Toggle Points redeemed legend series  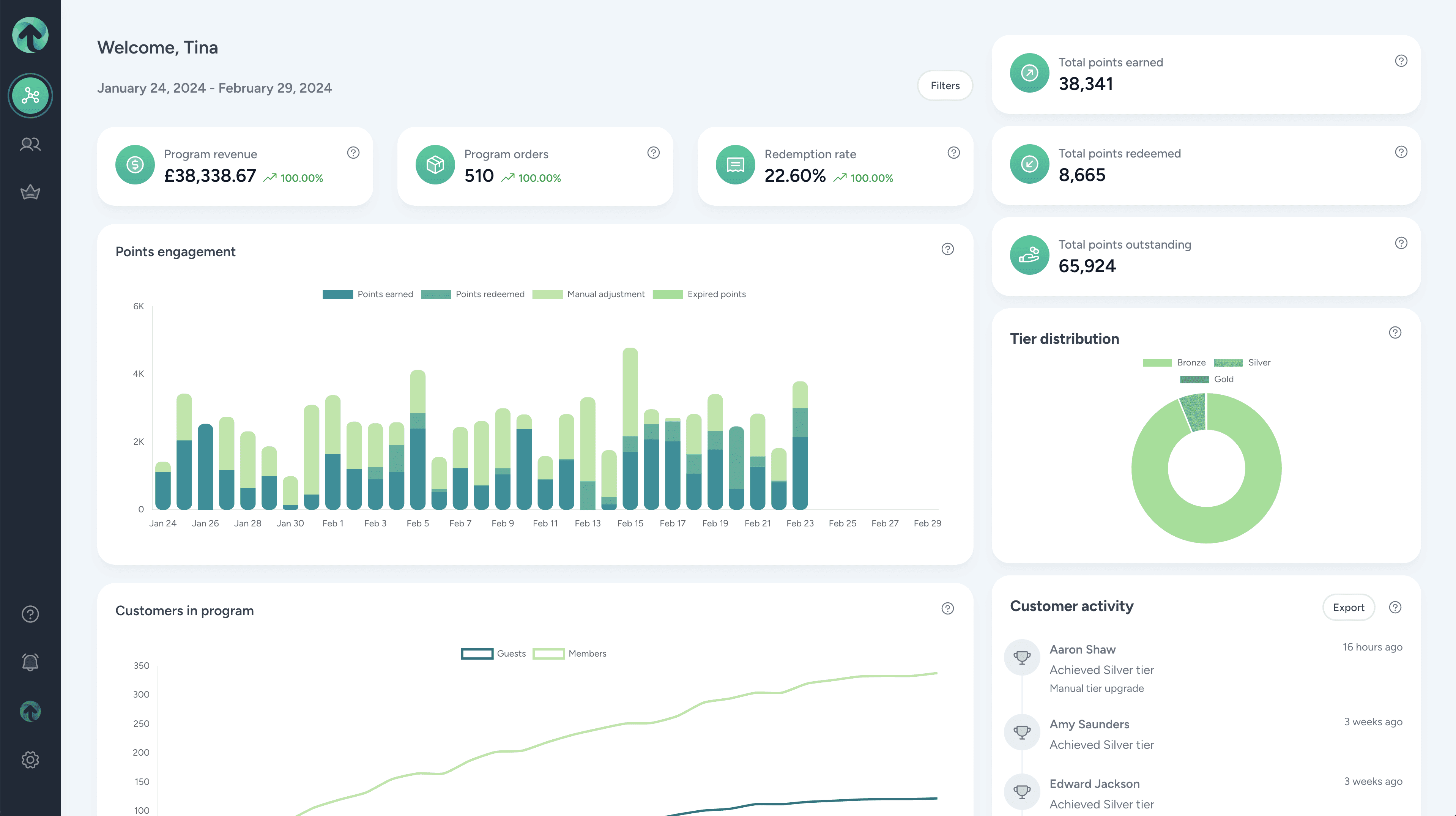[x=473, y=295]
